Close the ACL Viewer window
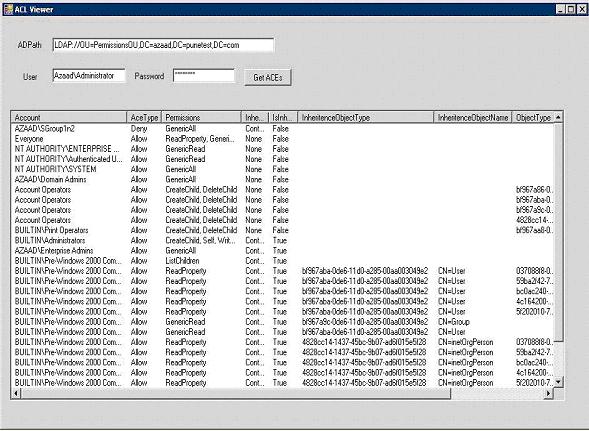The width and height of the screenshot is (589, 431). pos(581,9)
